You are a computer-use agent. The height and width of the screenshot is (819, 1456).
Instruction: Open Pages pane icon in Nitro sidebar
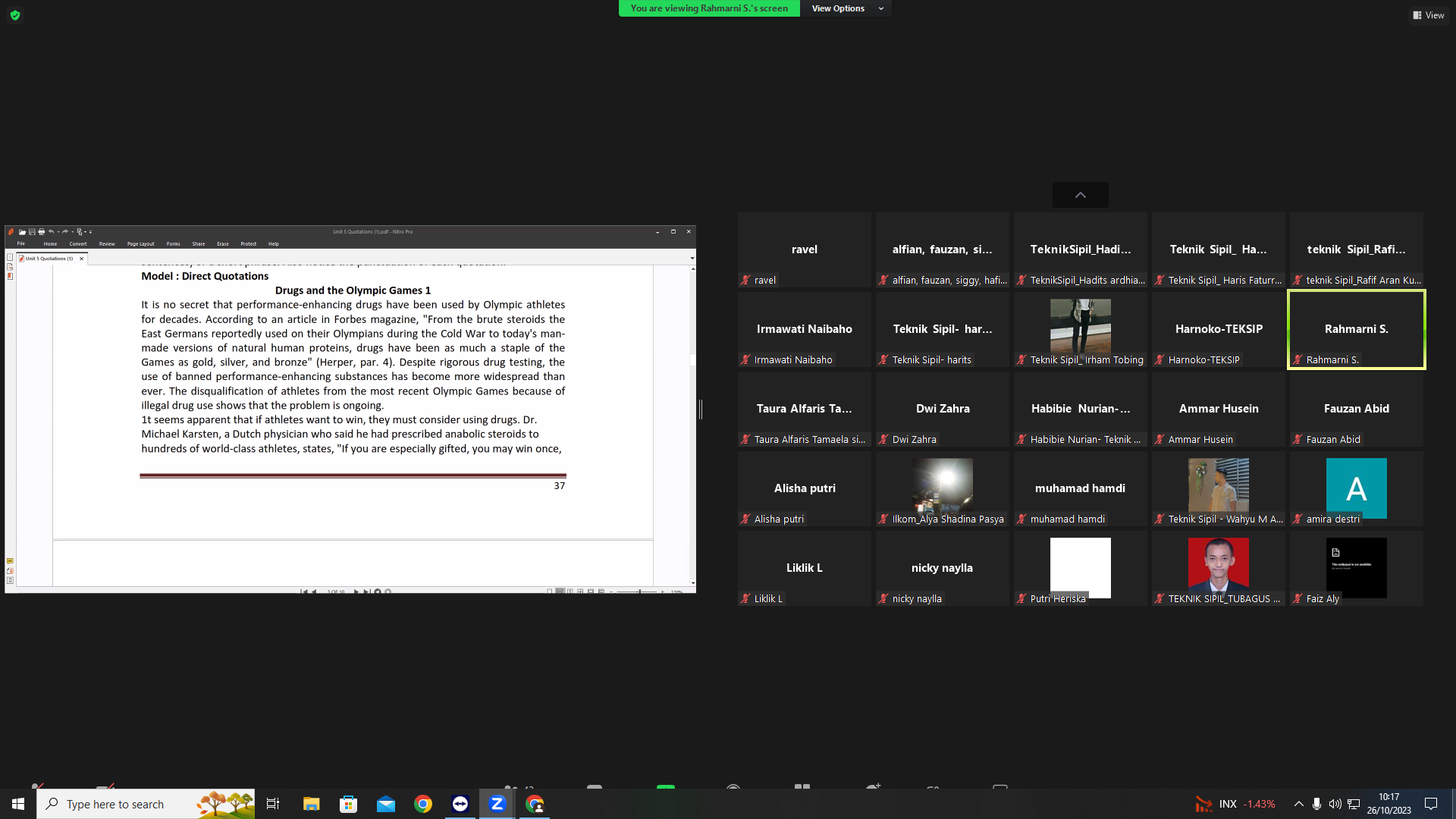[10, 257]
